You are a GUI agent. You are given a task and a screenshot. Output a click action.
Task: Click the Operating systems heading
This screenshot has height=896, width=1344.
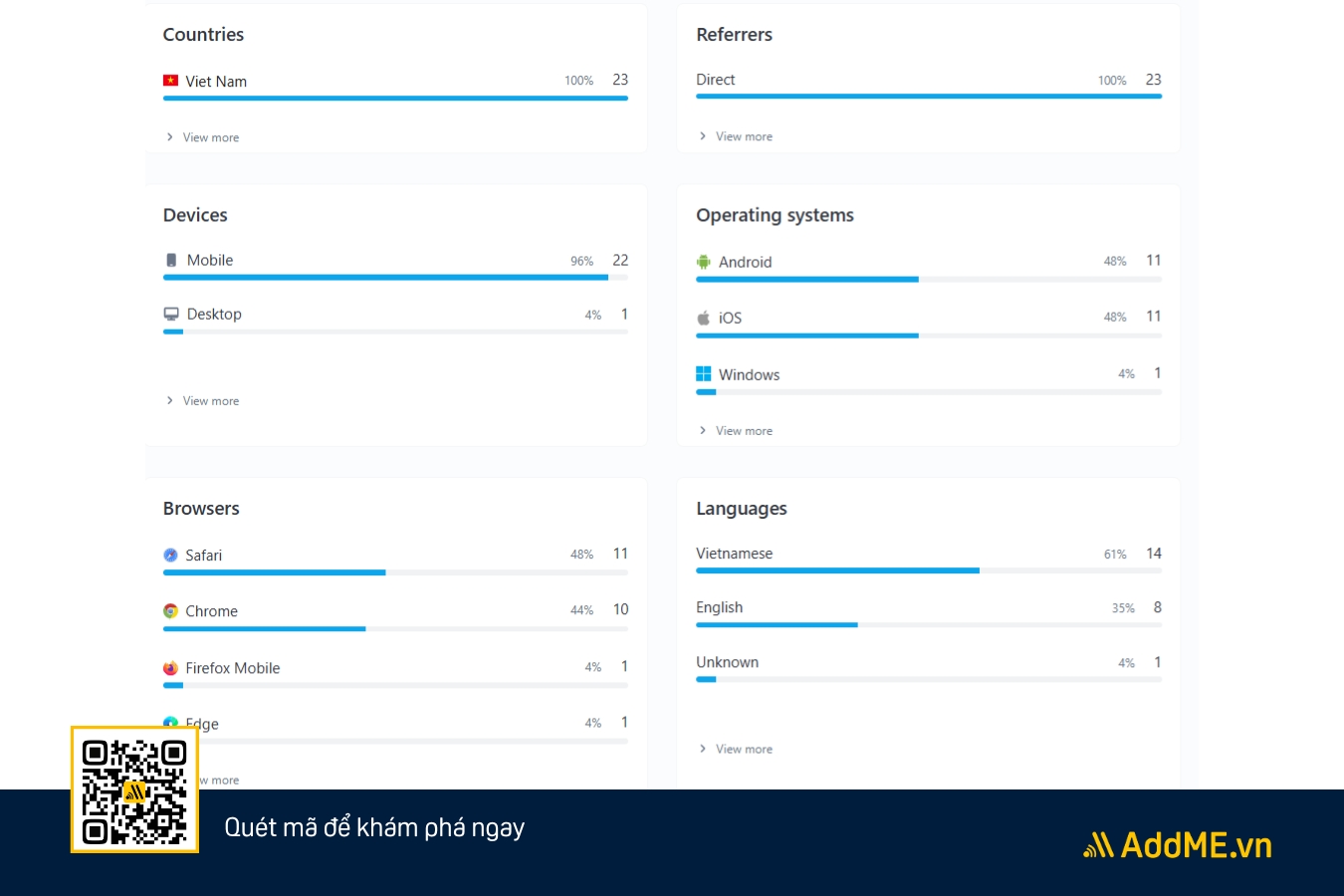tap(776, 215)
